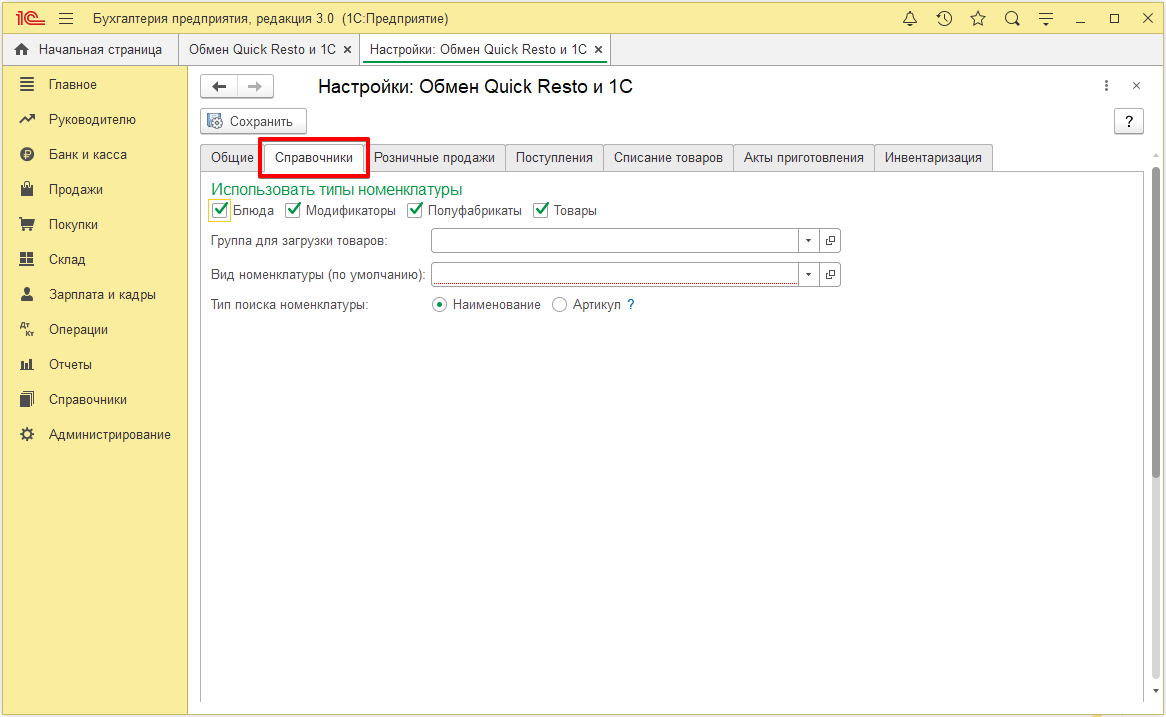Open Главное section in sidebar
This screenshot has width=1166, height=717.
[94, 85]
